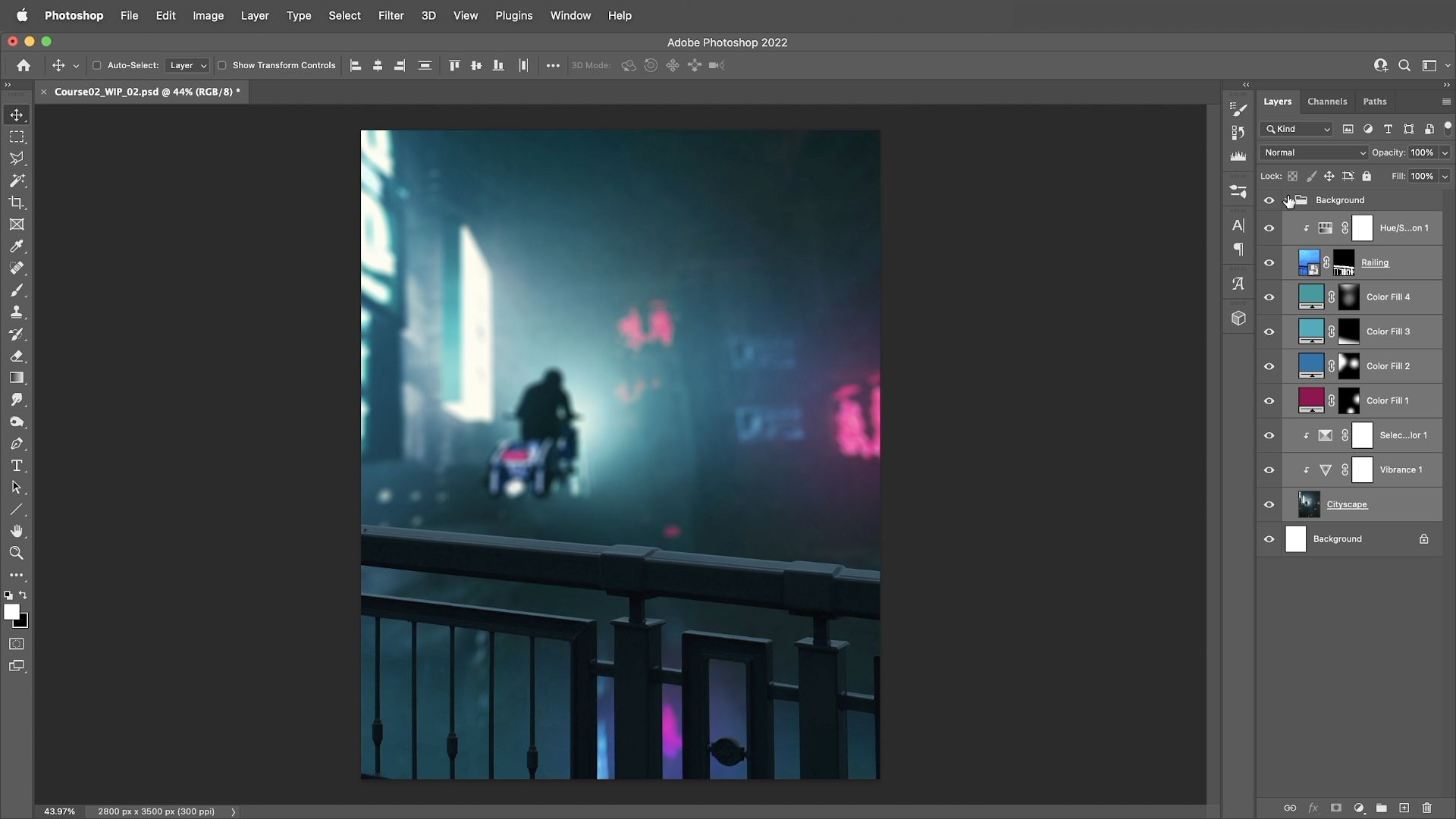Open the Filter menu
The height and width of the screenshot is (819, 1456).
(391, 15)
